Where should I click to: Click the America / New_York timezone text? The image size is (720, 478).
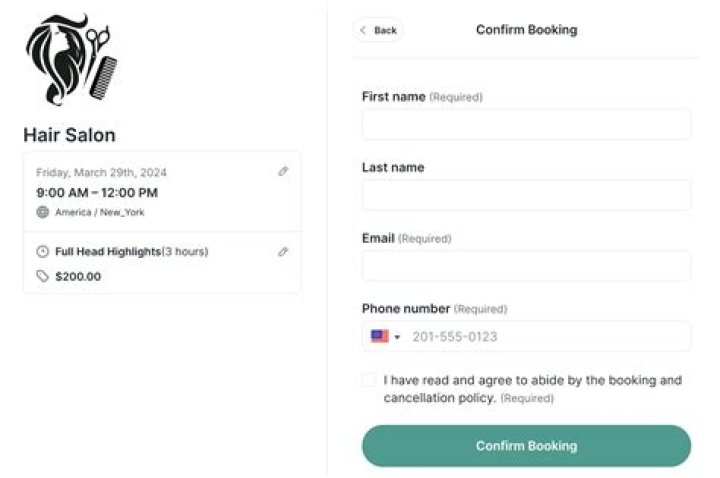pos(99,212)
